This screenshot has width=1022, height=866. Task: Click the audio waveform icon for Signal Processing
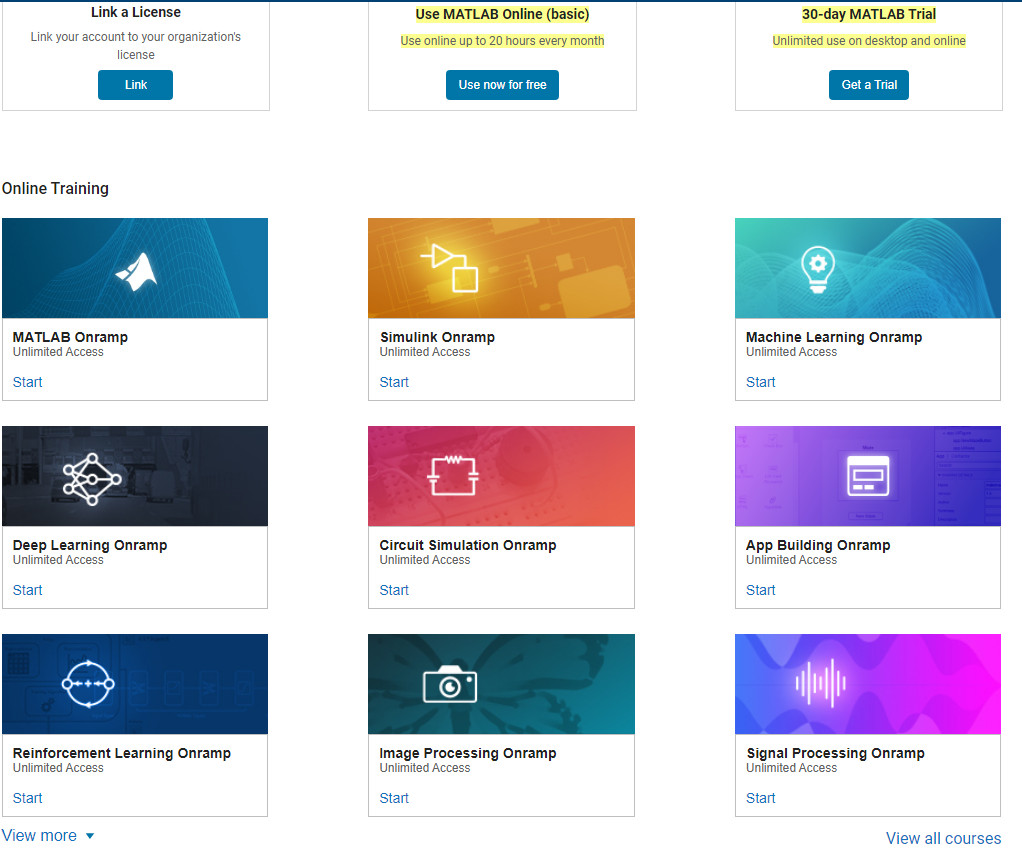[x=821, y=682]
